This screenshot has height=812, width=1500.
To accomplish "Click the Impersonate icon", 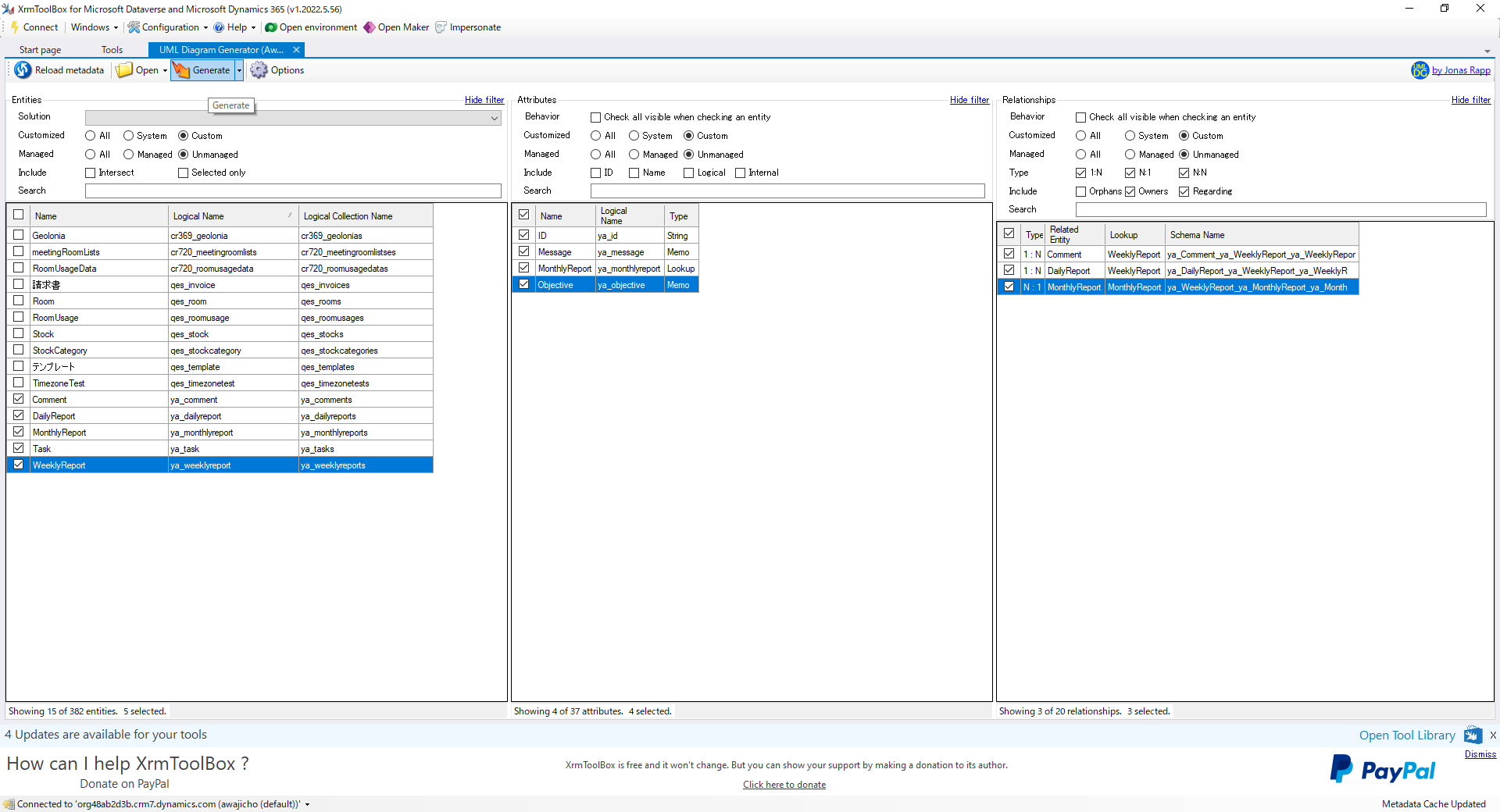I will pyautogui.click(x=441, y=27).
